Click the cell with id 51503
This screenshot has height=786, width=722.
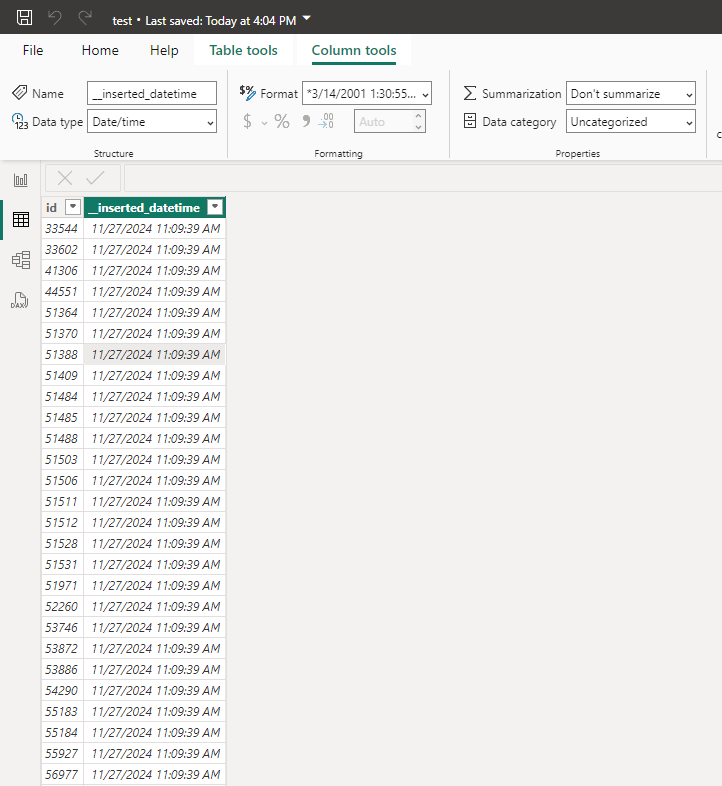(62, 460)
